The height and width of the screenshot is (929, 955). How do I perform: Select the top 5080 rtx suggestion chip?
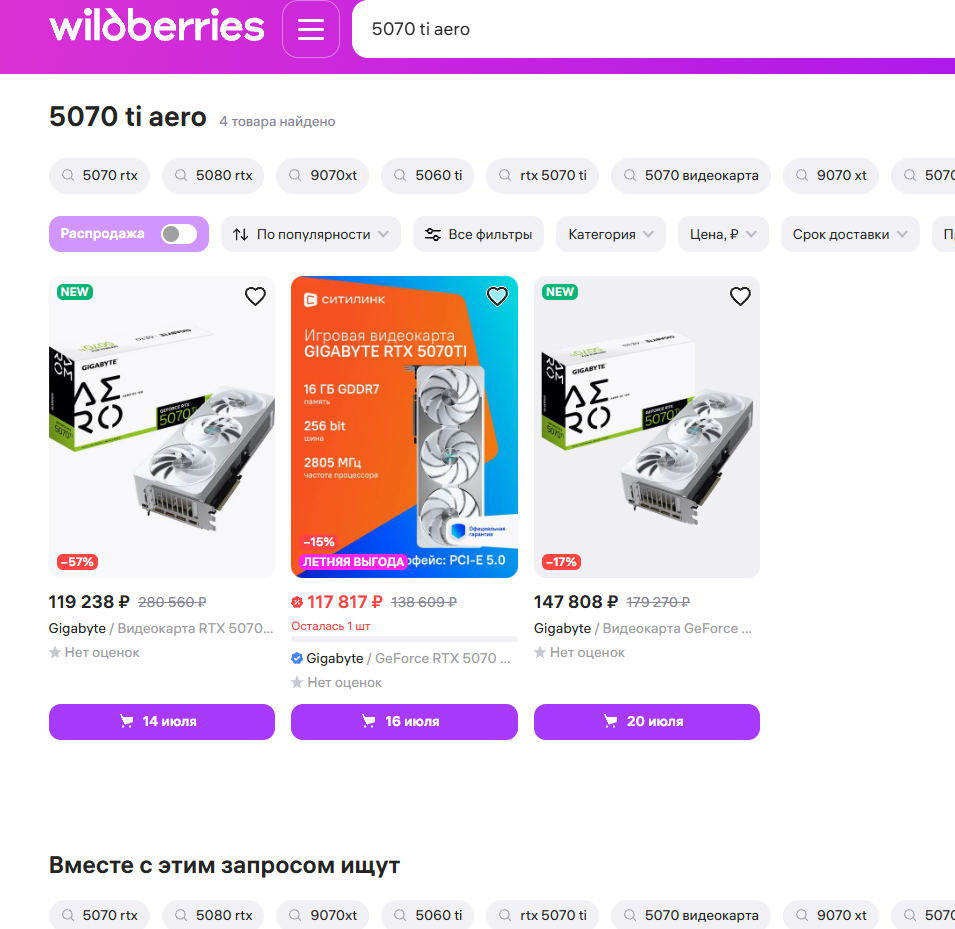pyautogui.click(x=213, y=175)
